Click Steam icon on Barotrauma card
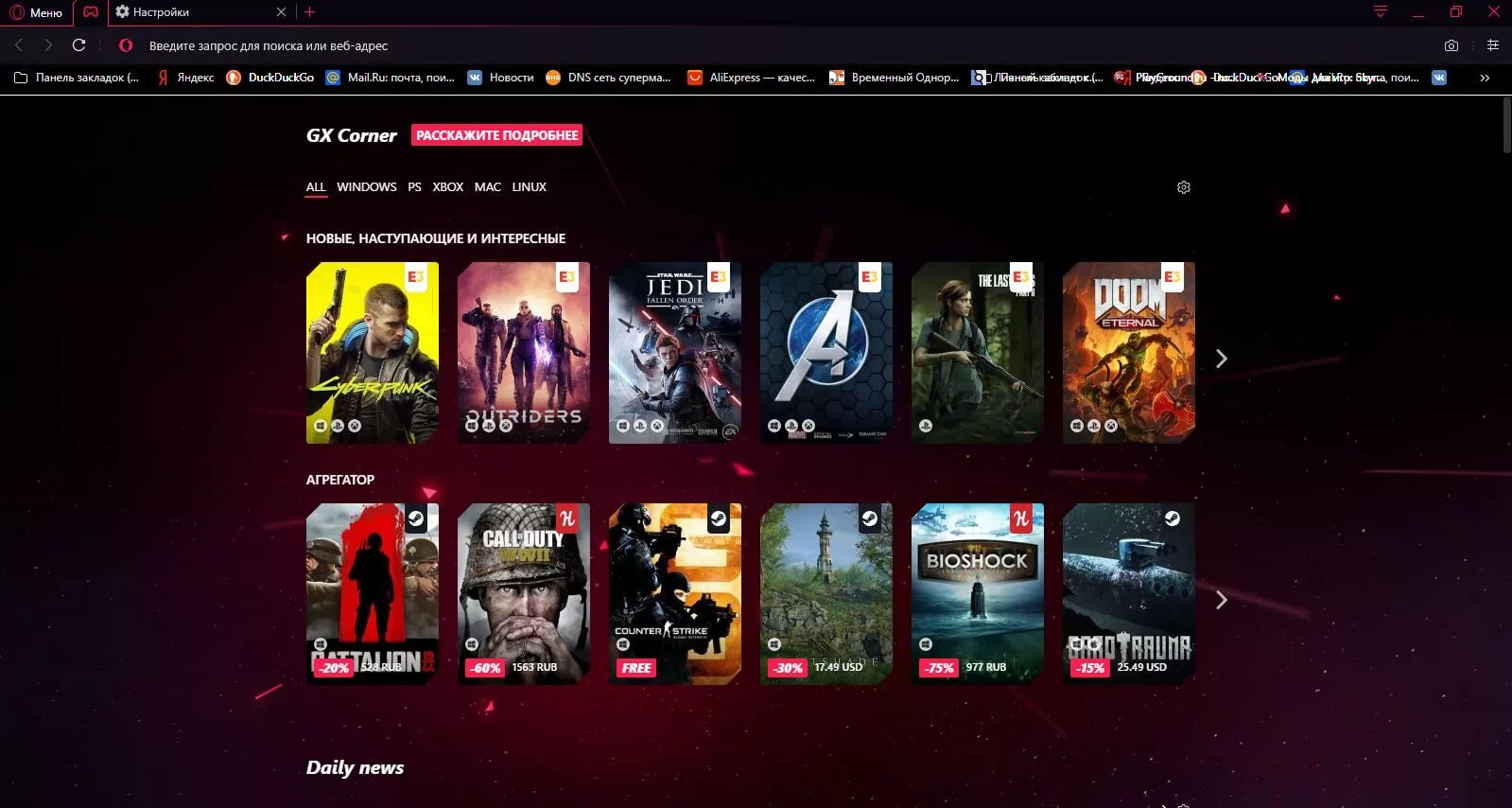The image size is (1512, 808). pyautogui.click(x=1173, y=518)
